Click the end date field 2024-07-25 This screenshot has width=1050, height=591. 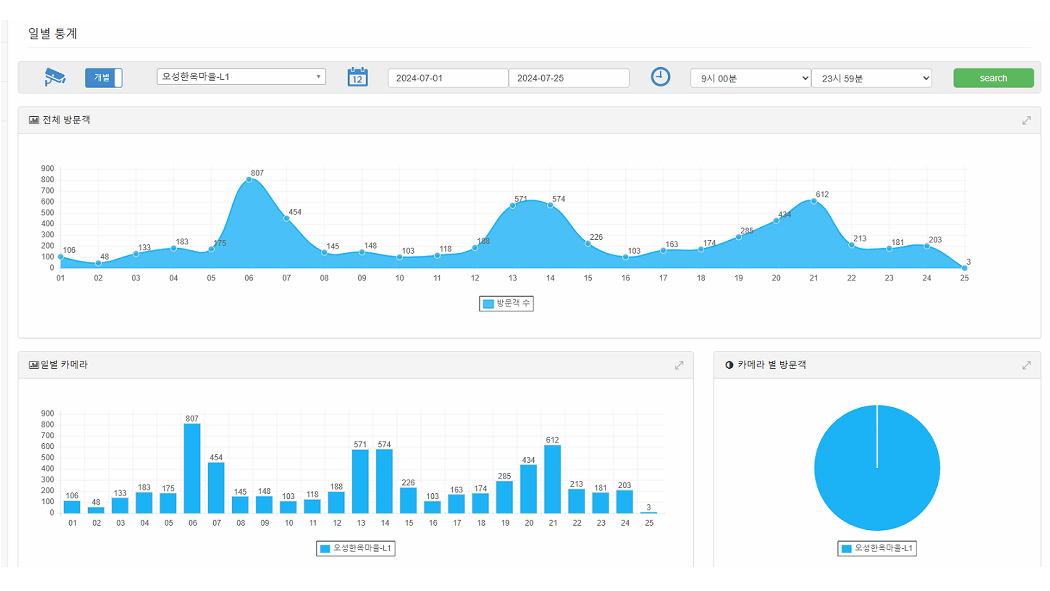pos(568,78)
